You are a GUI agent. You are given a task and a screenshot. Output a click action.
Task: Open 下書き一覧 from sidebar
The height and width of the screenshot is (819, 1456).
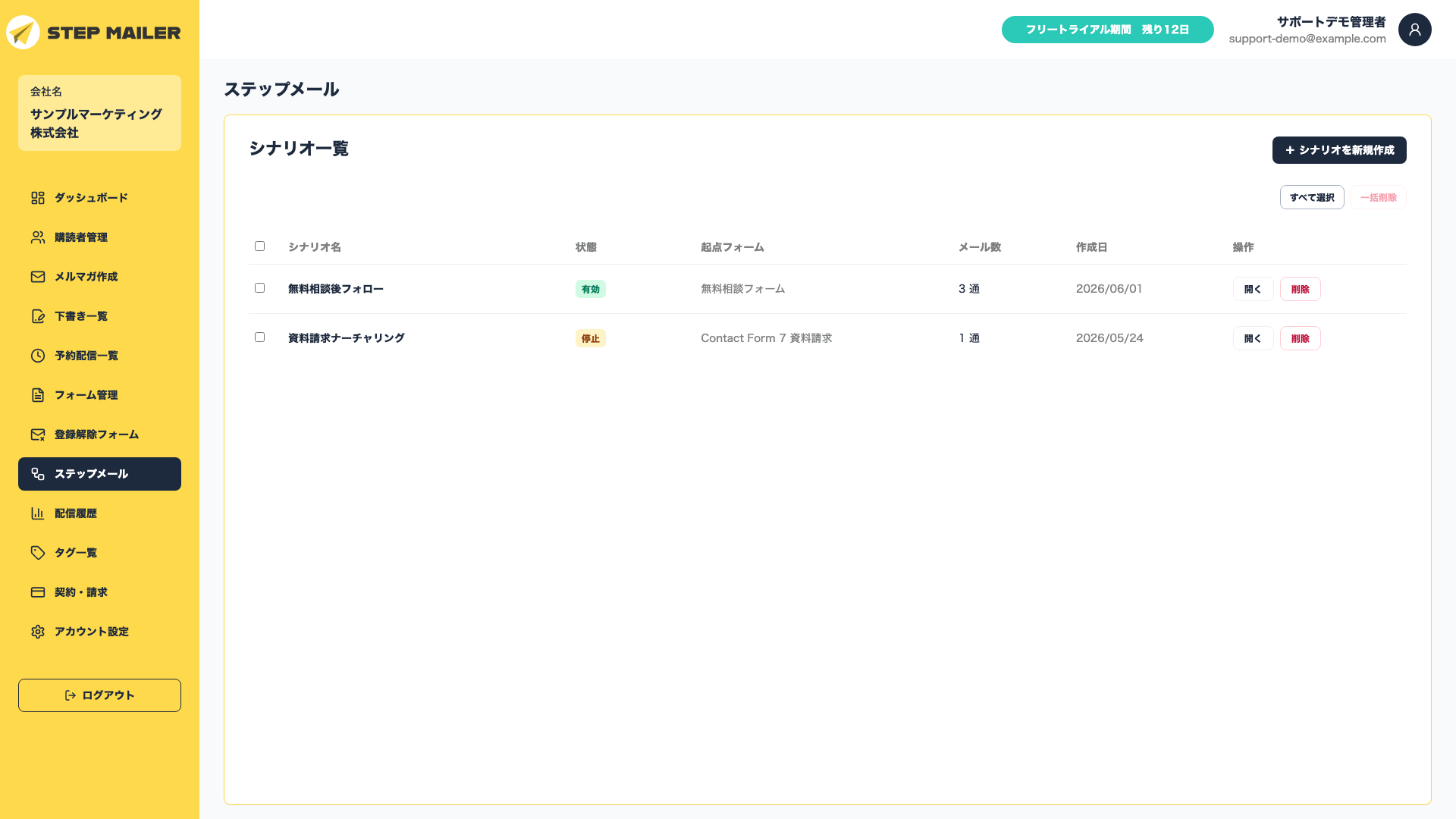(99, 316)
